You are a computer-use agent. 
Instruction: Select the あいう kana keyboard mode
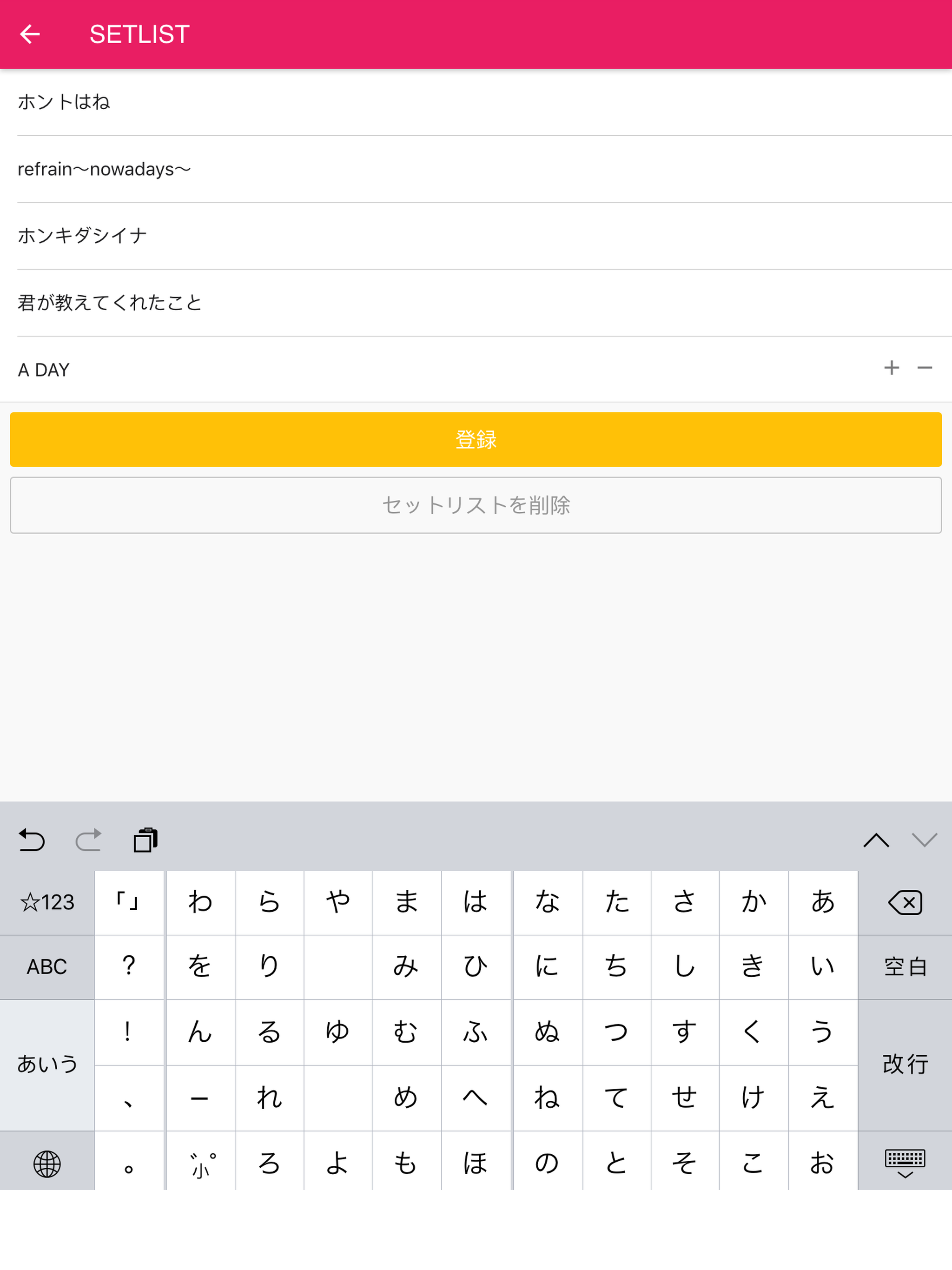(47, 1065)
